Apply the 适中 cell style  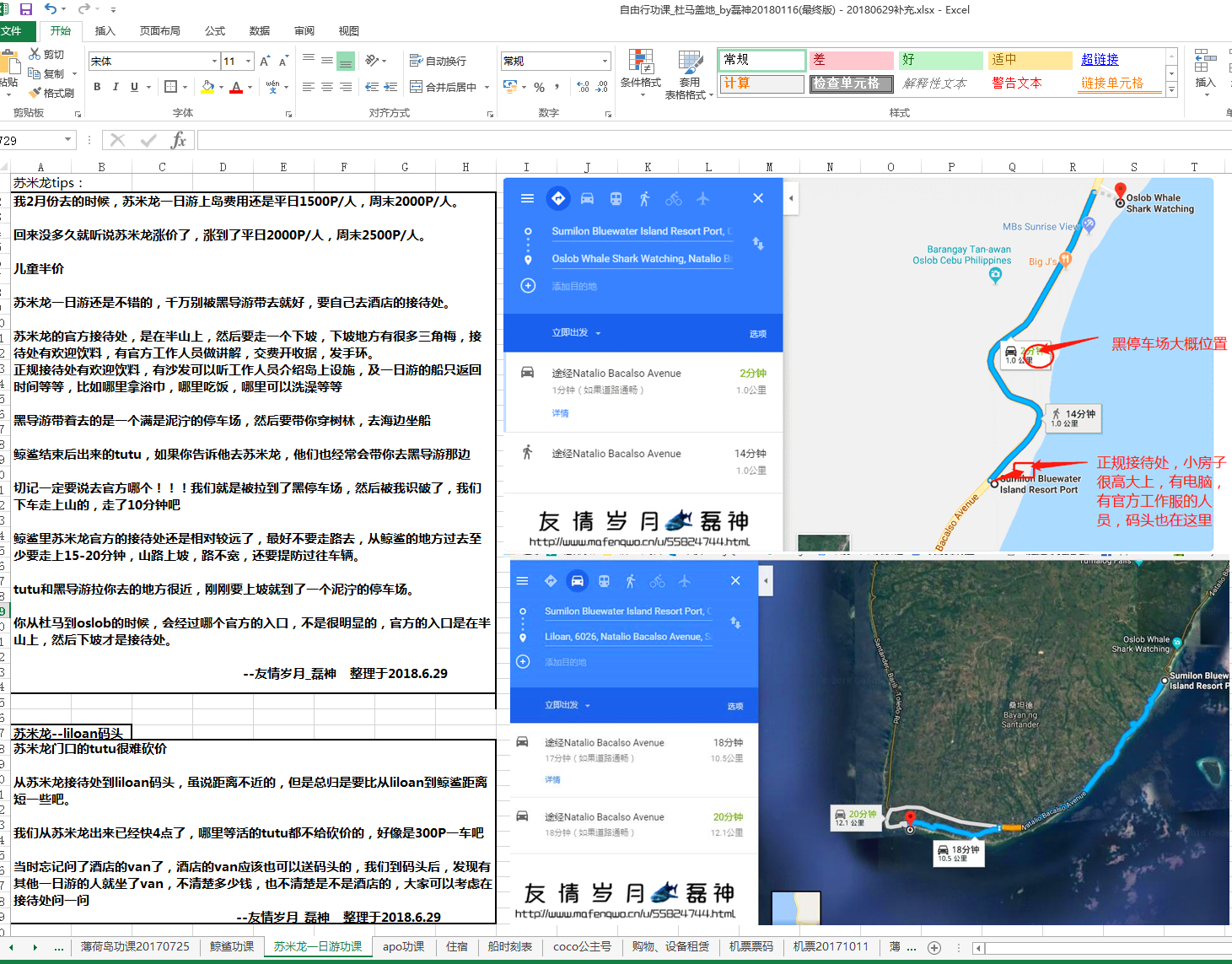(x=1030, y=60)
